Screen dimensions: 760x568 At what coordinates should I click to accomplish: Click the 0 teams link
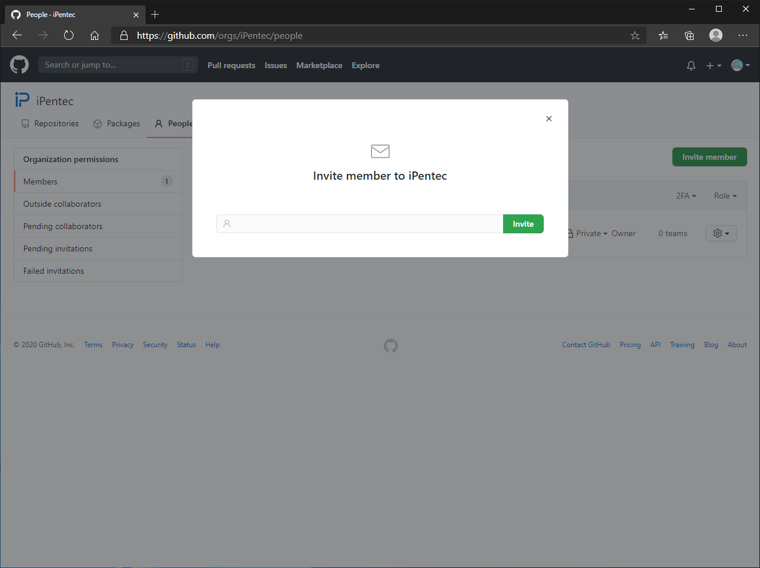(x=672, y=234)
